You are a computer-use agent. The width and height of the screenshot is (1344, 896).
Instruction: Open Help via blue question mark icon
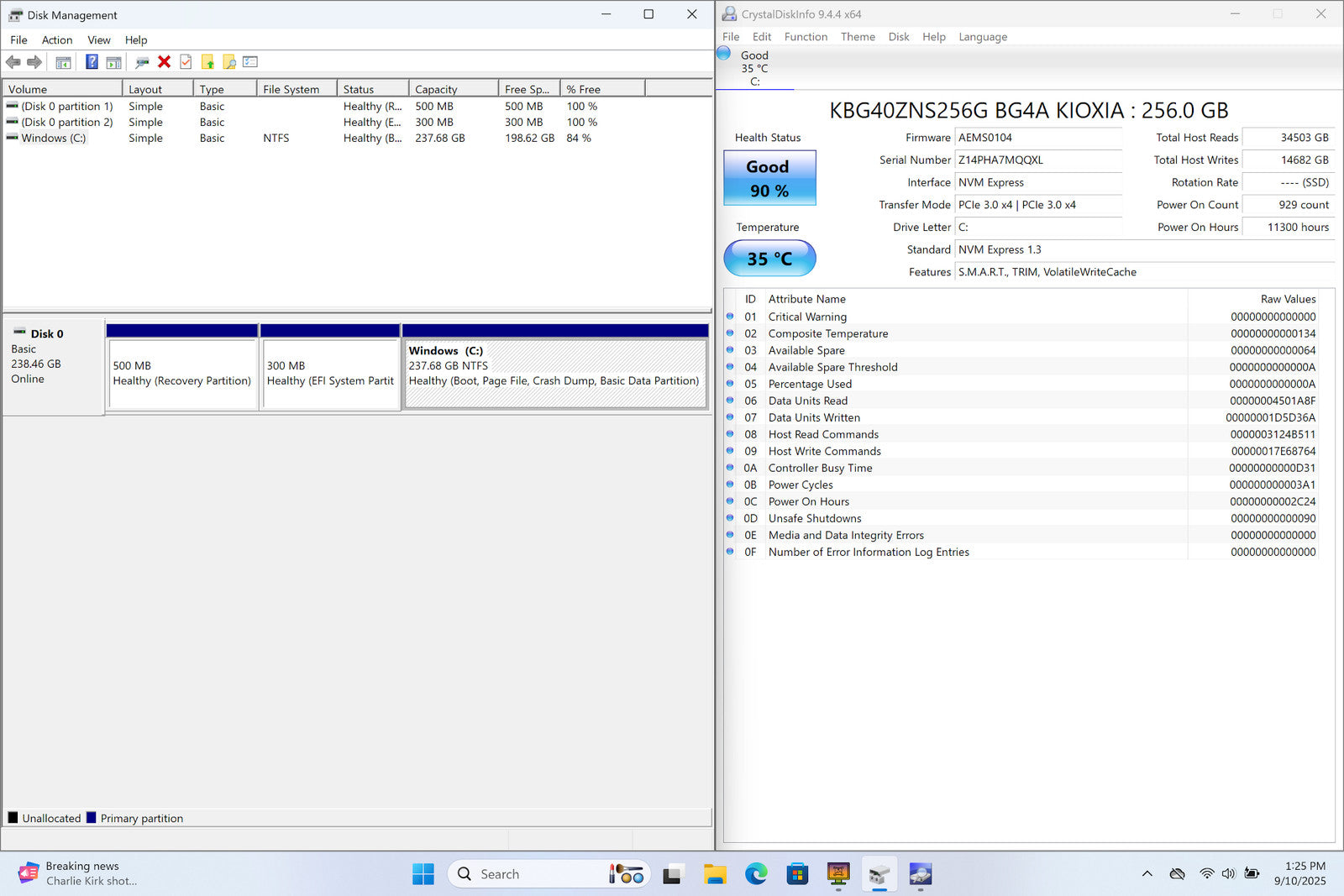tap(92, 62)
